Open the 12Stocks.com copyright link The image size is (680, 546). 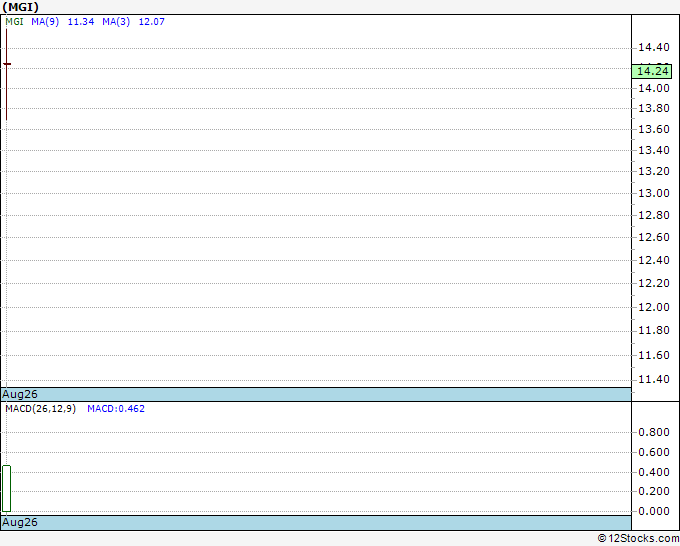click(638, 538)
